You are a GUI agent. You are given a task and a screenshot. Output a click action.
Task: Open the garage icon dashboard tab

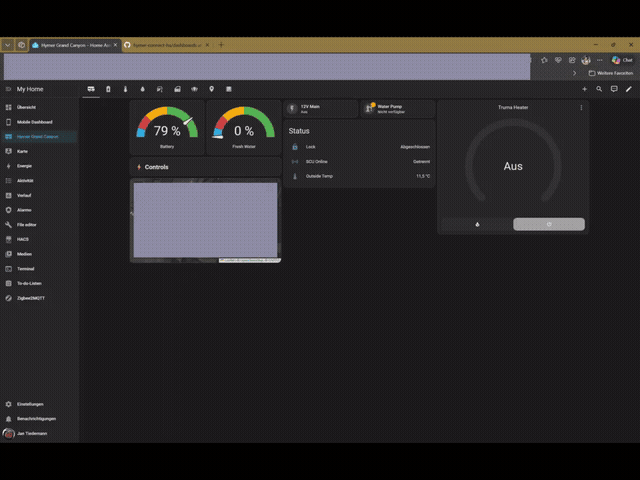(x=177, y=89)
